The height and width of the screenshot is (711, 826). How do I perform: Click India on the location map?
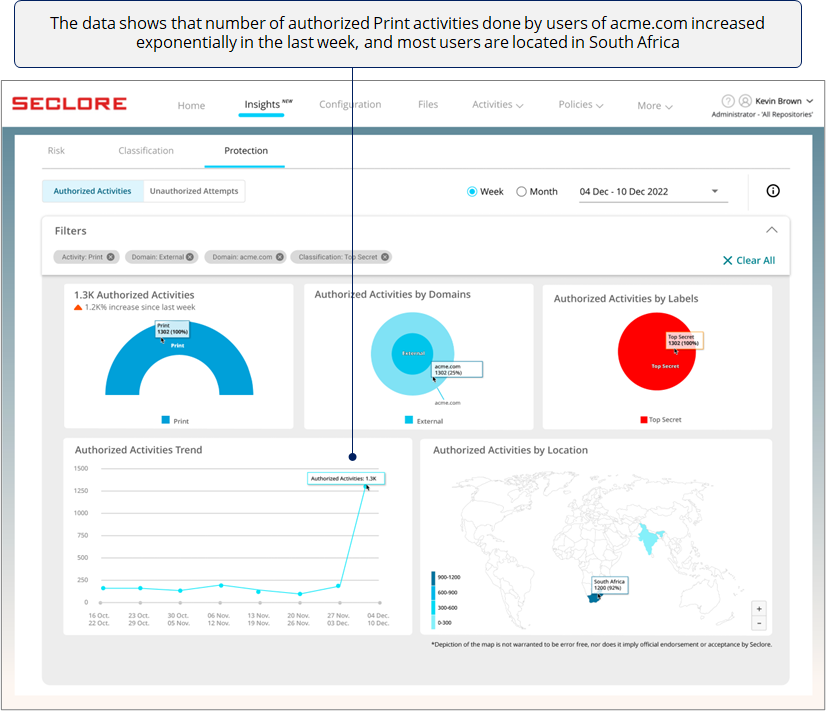648,539
